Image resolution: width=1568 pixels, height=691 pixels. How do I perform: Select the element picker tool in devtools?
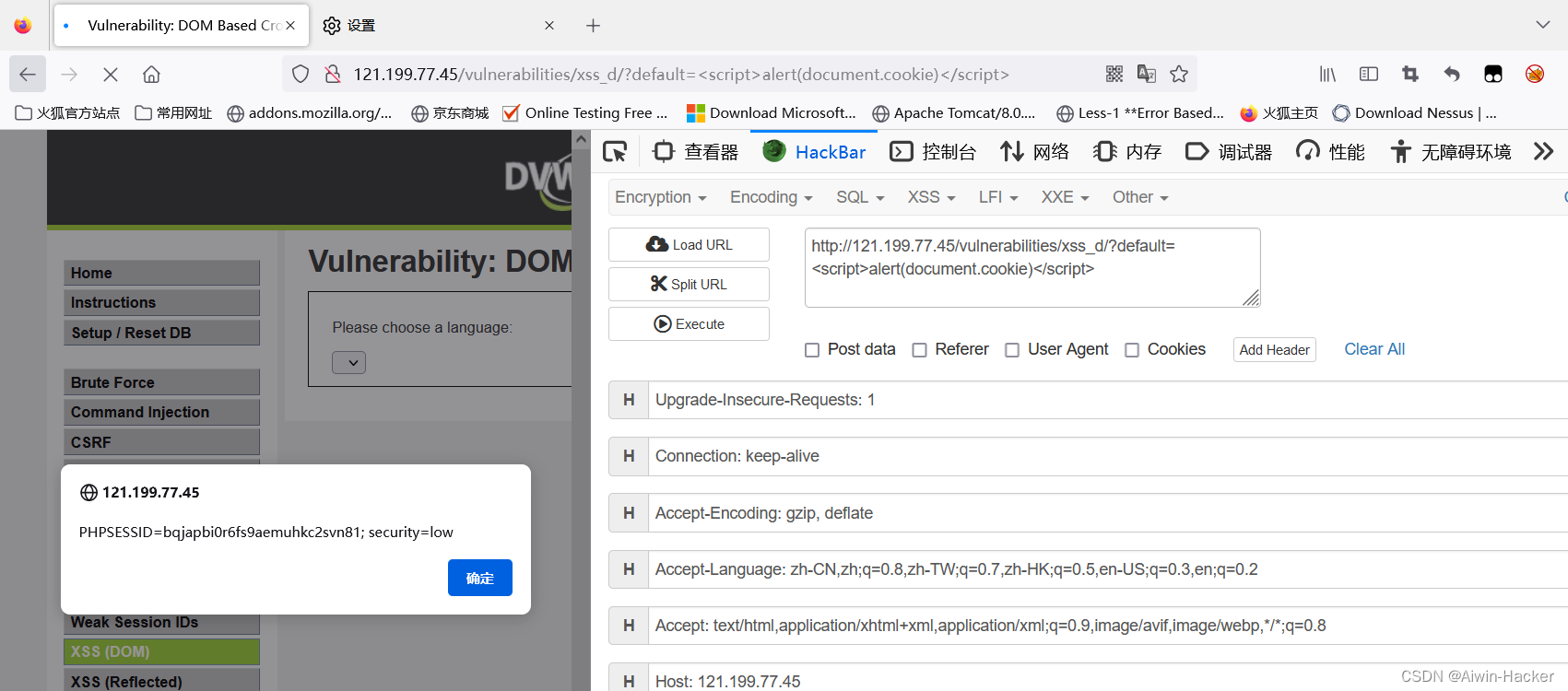pyautogui.click(x=615, y=151)
